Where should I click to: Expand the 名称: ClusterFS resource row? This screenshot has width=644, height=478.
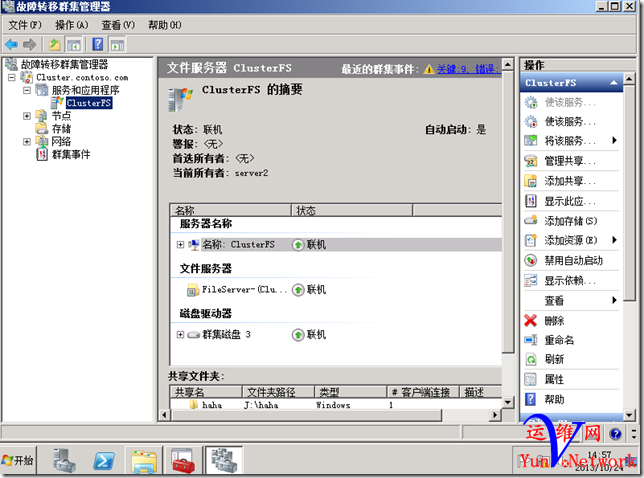click(180, 244)
